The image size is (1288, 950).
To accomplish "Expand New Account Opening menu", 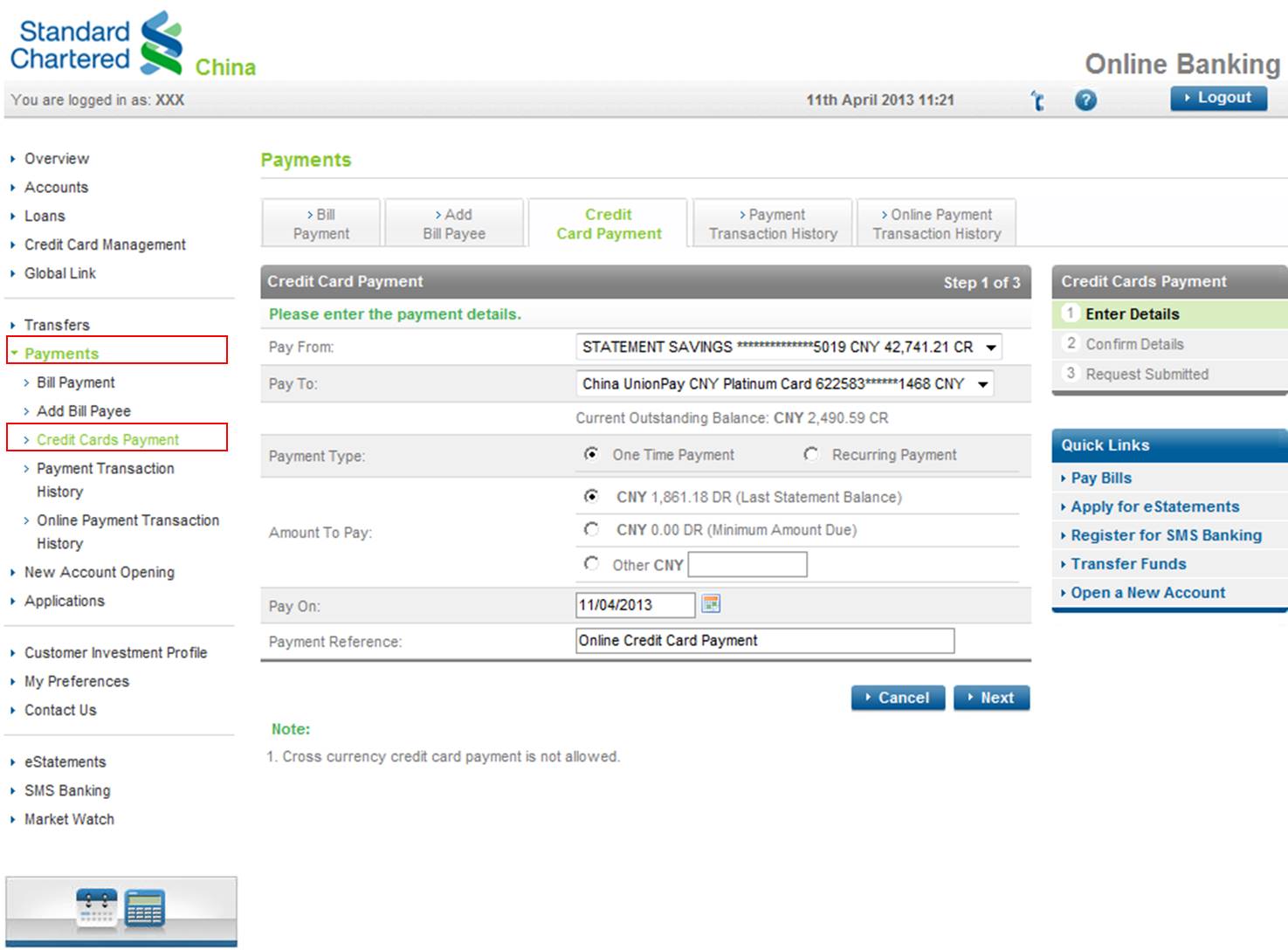I will (100, 572).
